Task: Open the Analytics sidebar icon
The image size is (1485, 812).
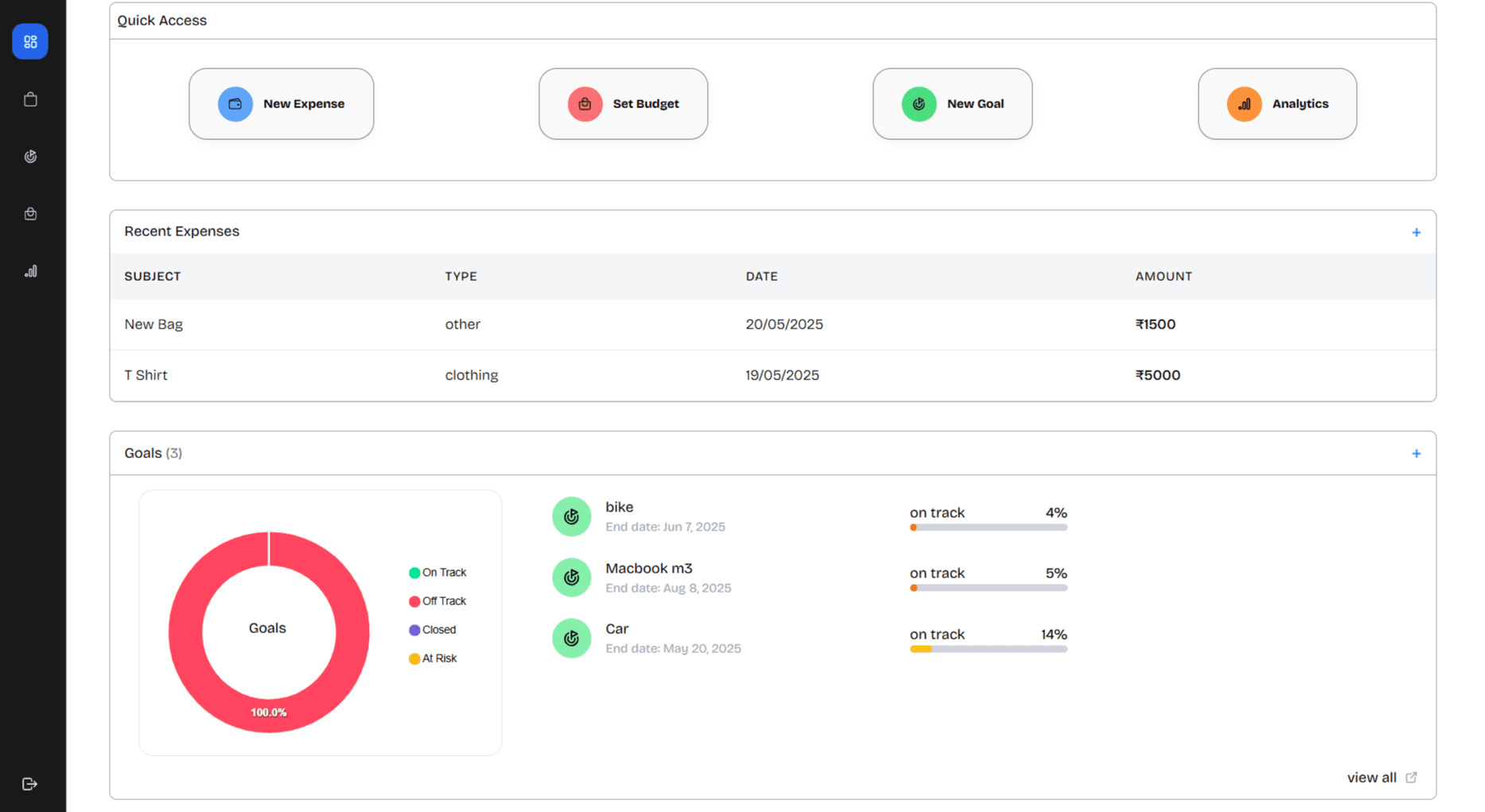Action: [x=30, y=270]
